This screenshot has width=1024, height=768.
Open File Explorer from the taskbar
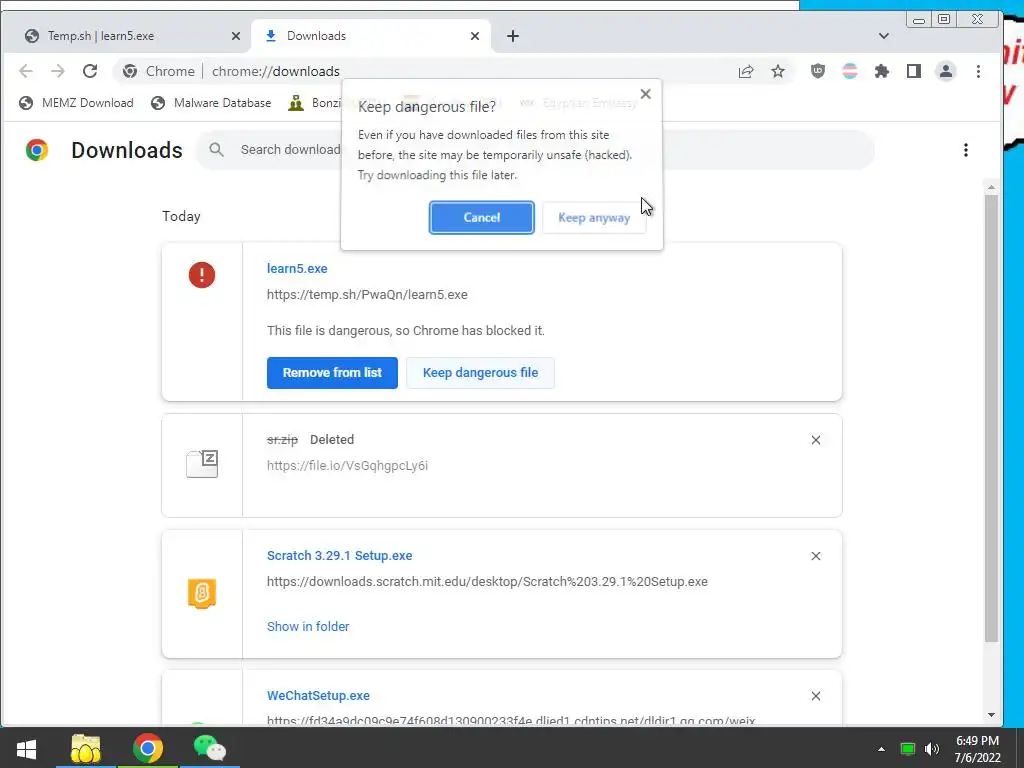pyautogui.click(x=86, y=748)
